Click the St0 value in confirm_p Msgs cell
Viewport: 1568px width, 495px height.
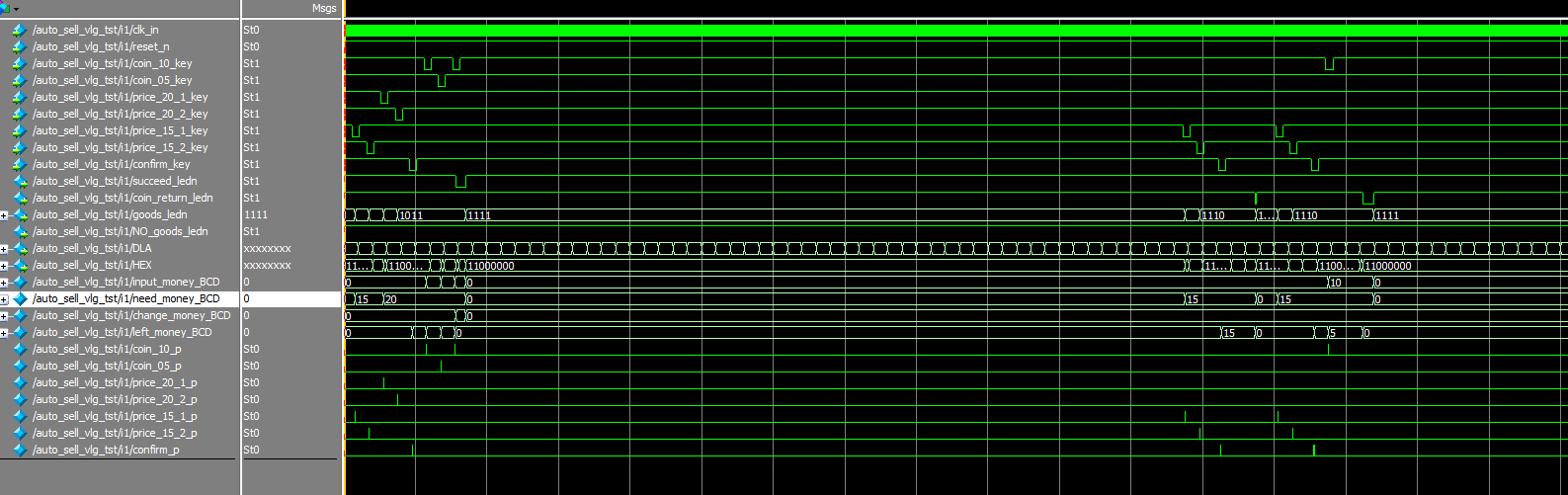[251, 450]
